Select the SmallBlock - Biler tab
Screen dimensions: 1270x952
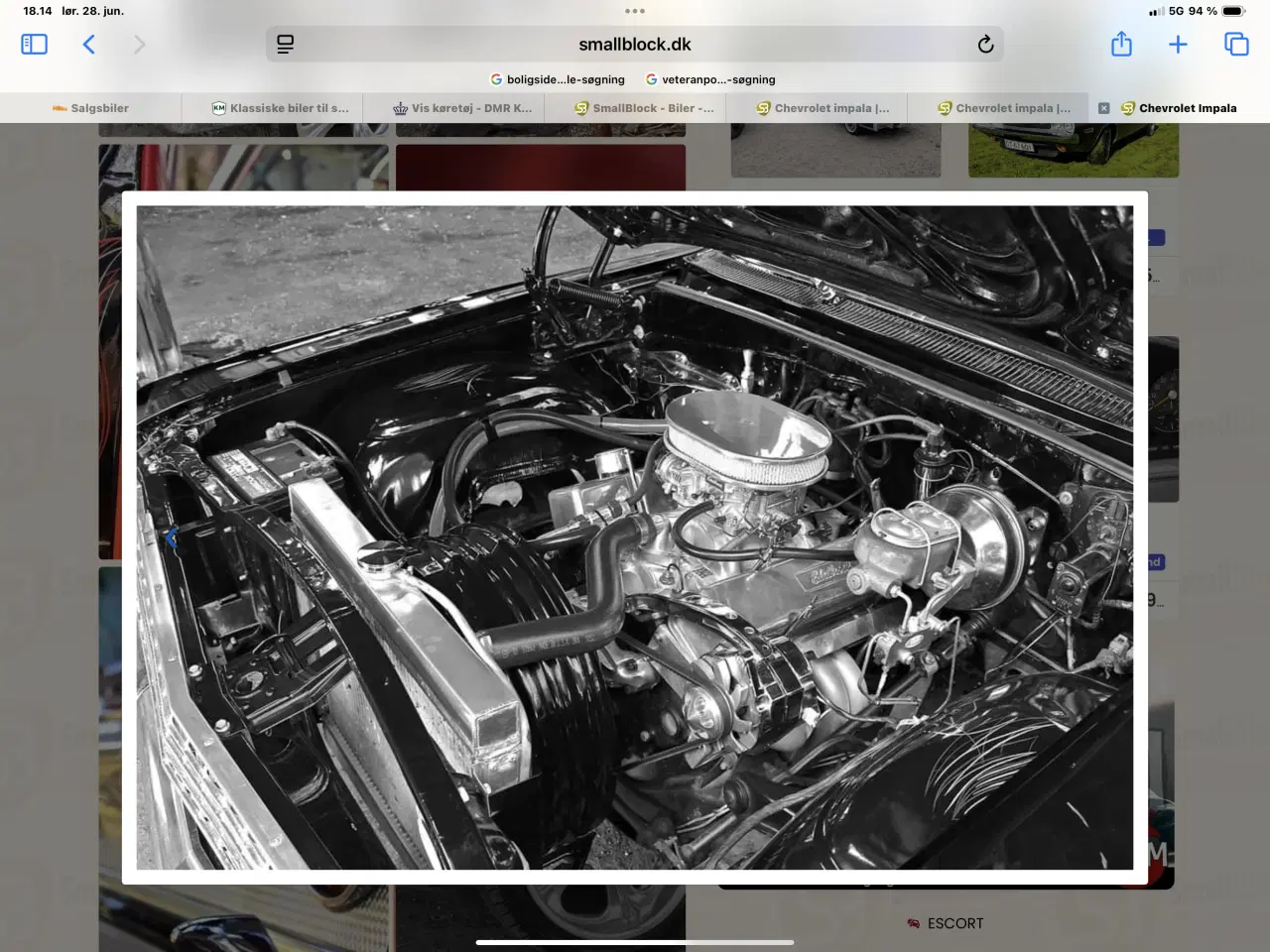tap(644, 108)
